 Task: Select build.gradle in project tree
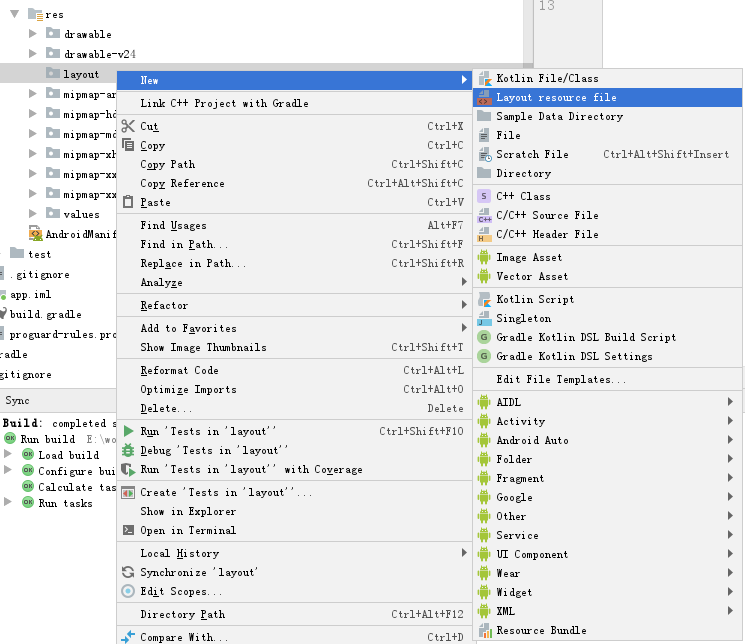[x=46, y=314]
